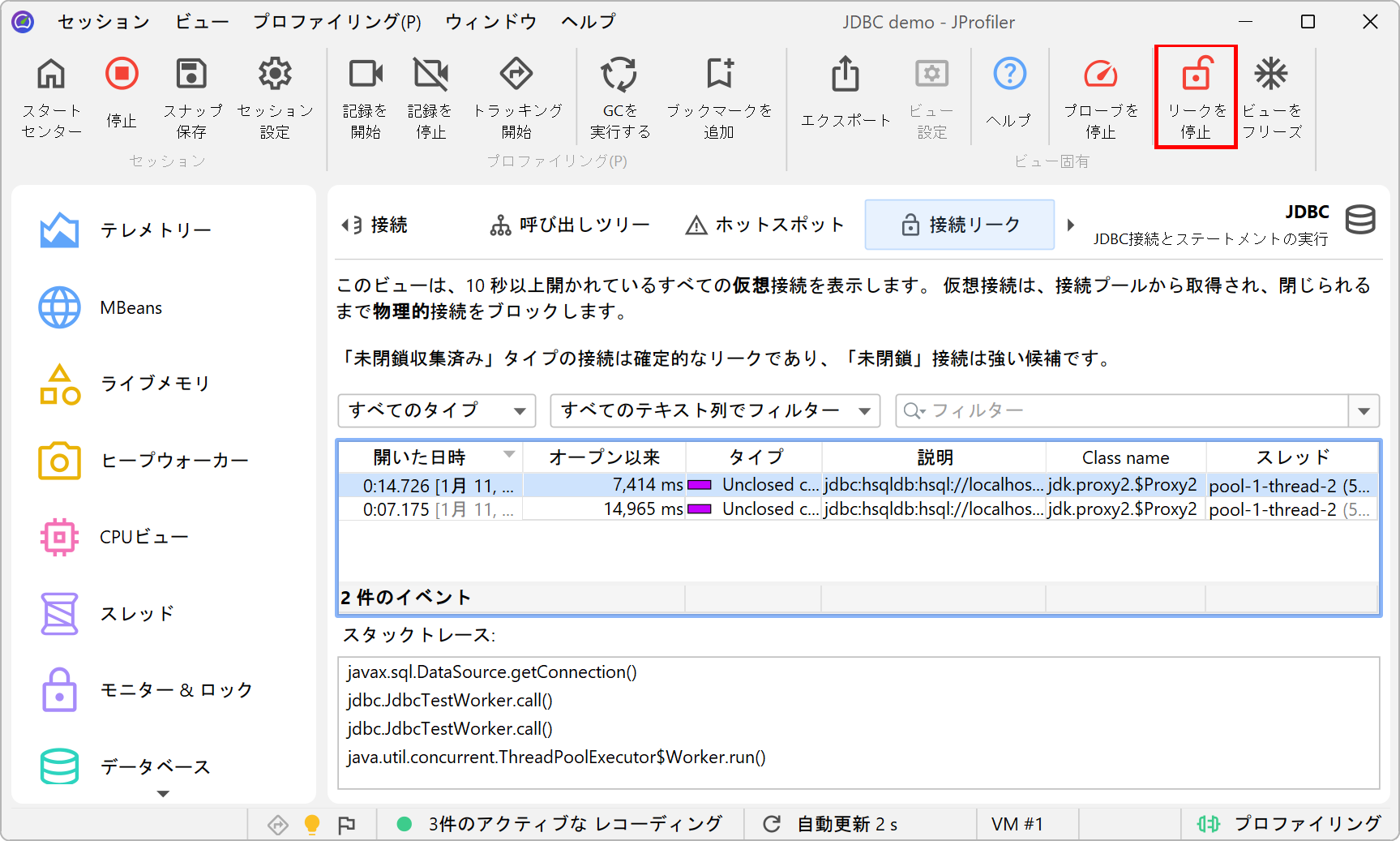Open the Heap Walker camera icon

59,461
